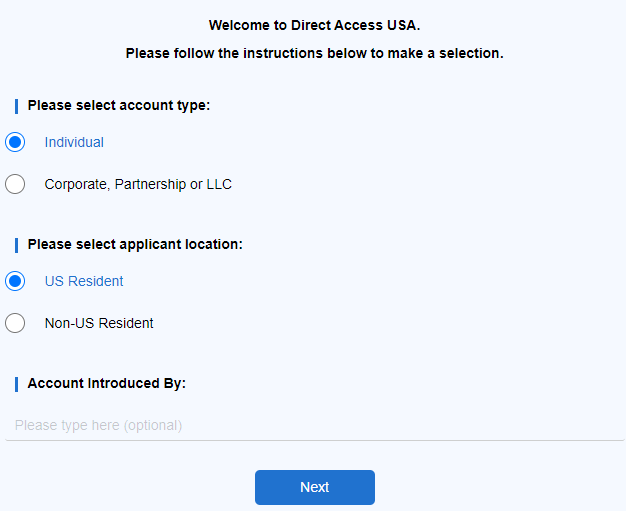This screenshot has height=511, width=626.
Task: Click the 'Account Introduced By:' heading
Action: pyautogui.click(x=107, y=383)
